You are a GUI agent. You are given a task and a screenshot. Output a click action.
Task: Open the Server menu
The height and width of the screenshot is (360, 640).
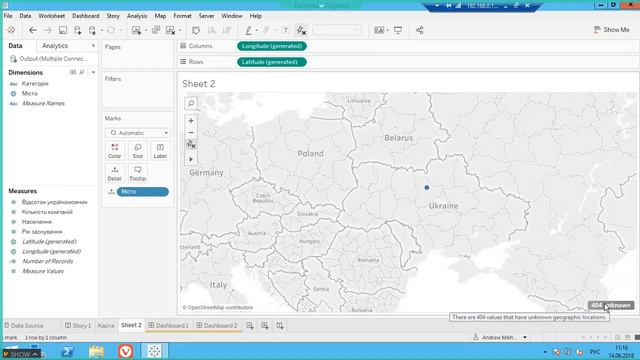tap(206, 16)
